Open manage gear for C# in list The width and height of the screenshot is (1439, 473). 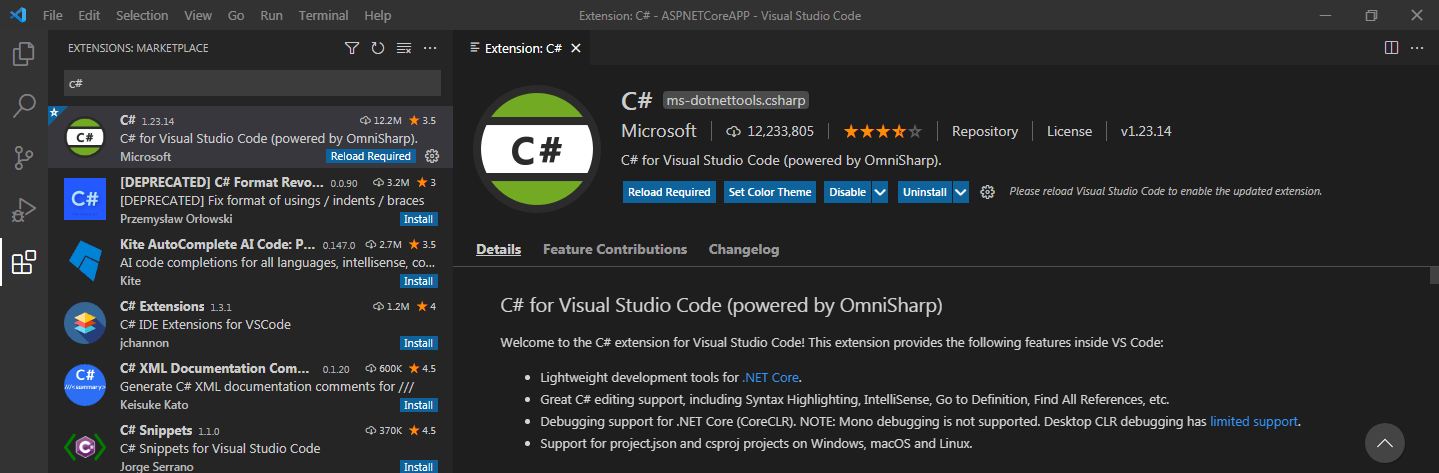[432, 156]
